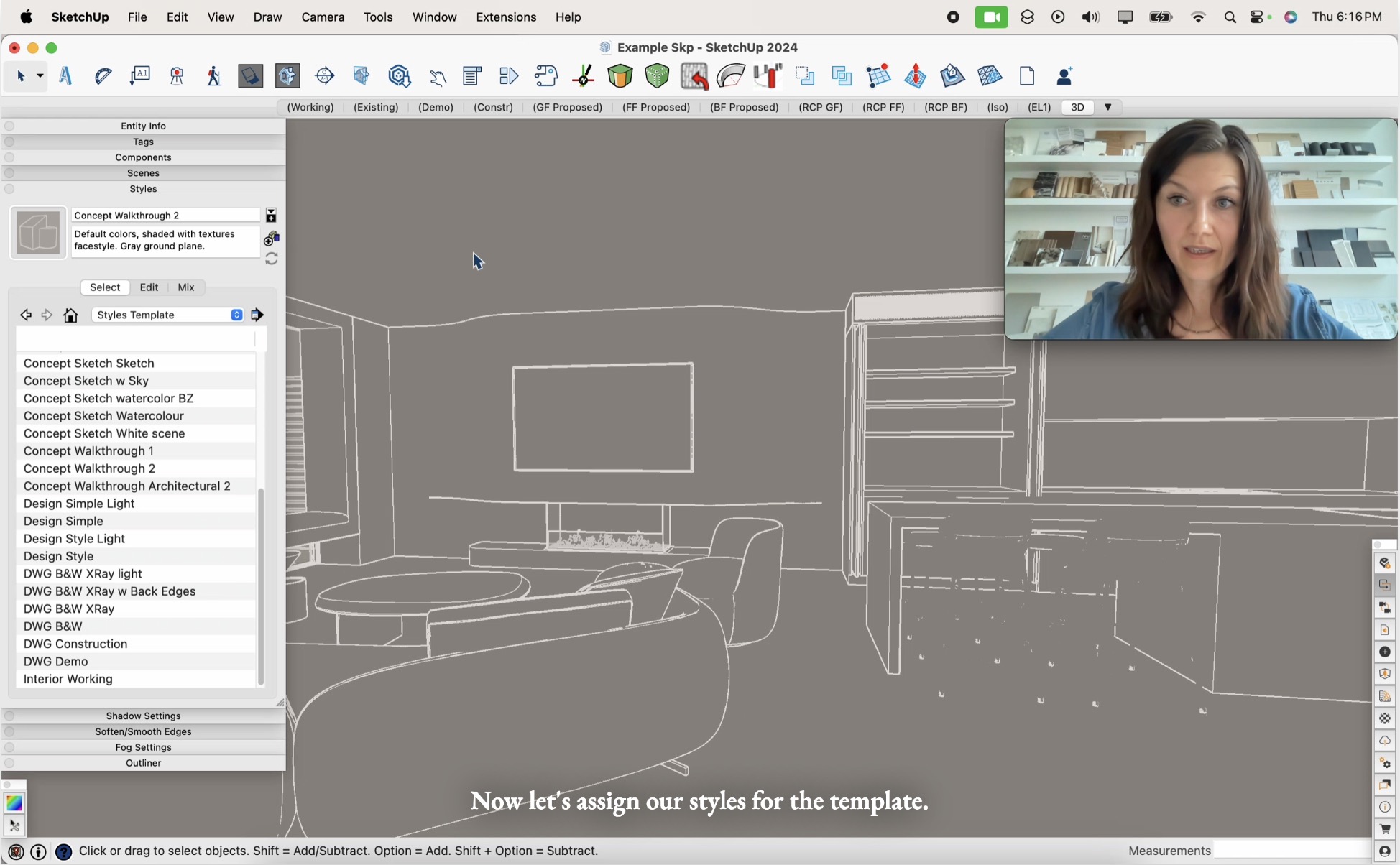Switch to the Edit styles tab
This screenshot has width=1400, height=865.
click(x=149, y=287)
